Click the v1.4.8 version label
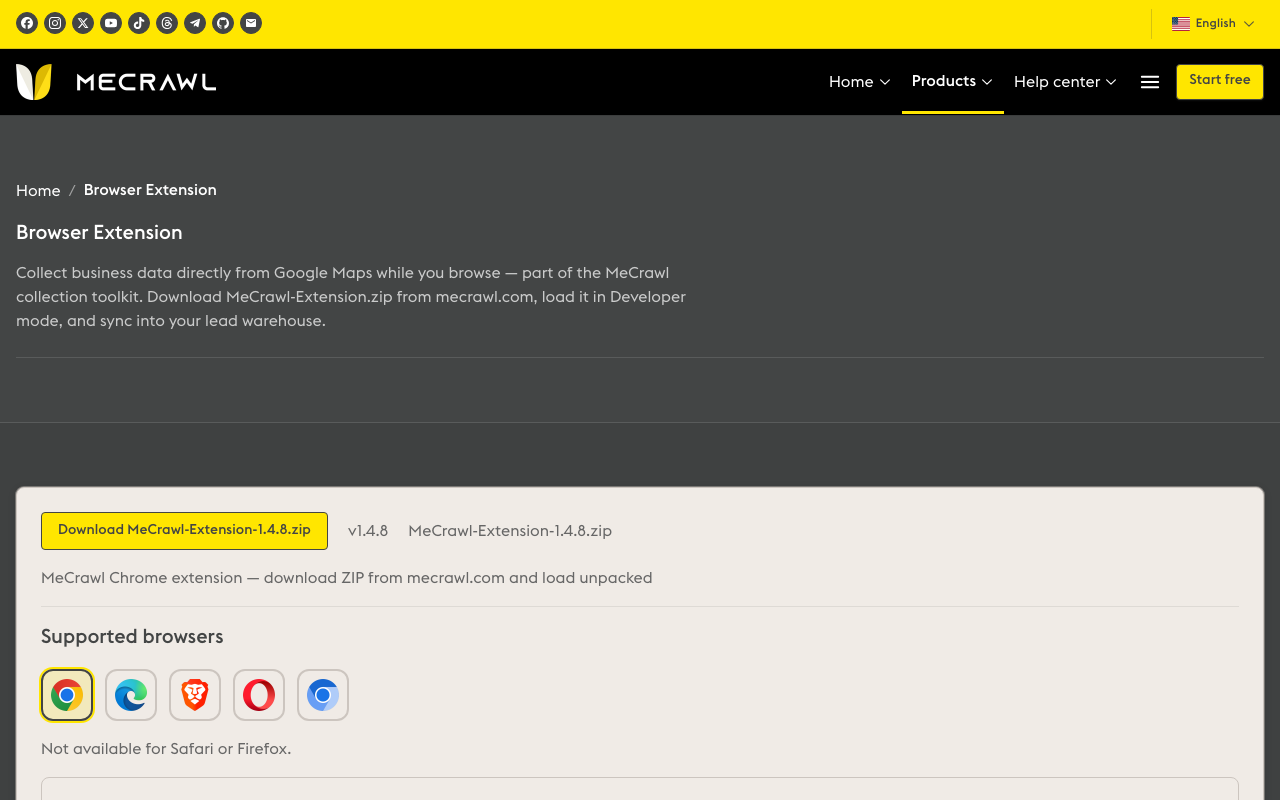 click(x=368, y=531)
